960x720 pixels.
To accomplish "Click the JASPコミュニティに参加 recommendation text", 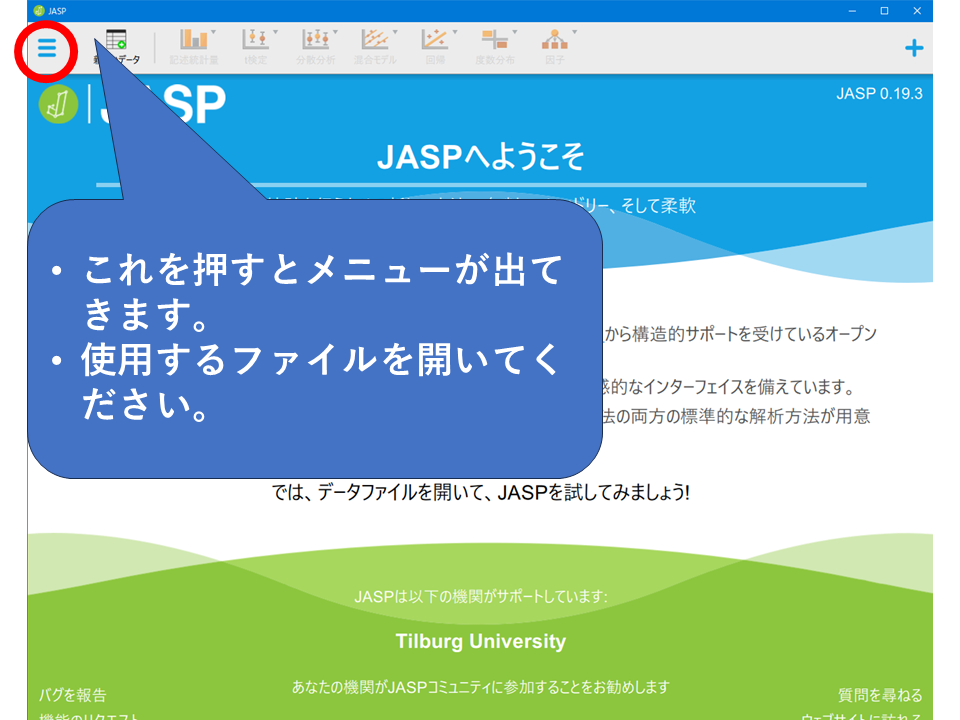I will coord(481,688).
